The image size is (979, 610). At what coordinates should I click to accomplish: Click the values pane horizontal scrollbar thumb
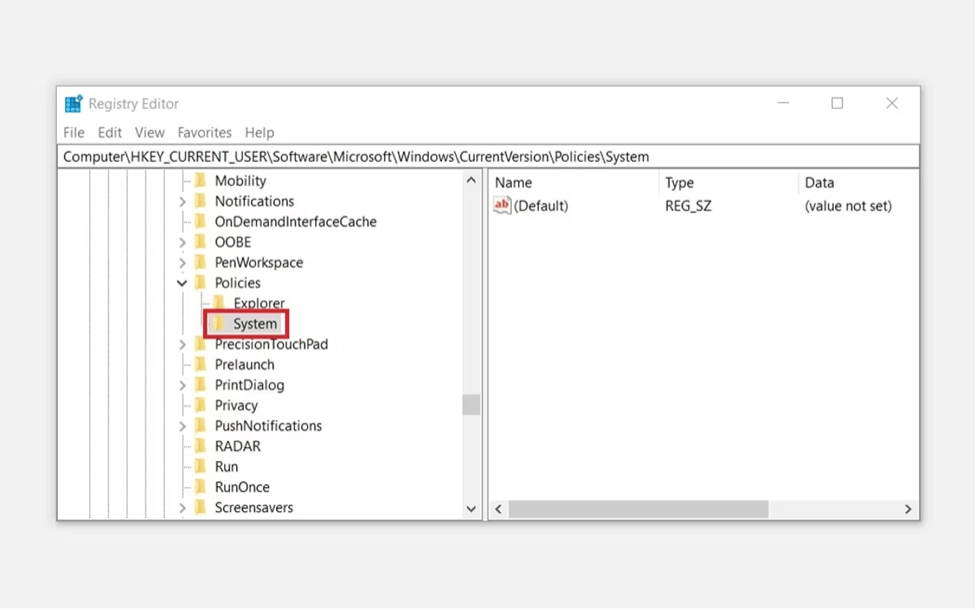tap(638, 509)
